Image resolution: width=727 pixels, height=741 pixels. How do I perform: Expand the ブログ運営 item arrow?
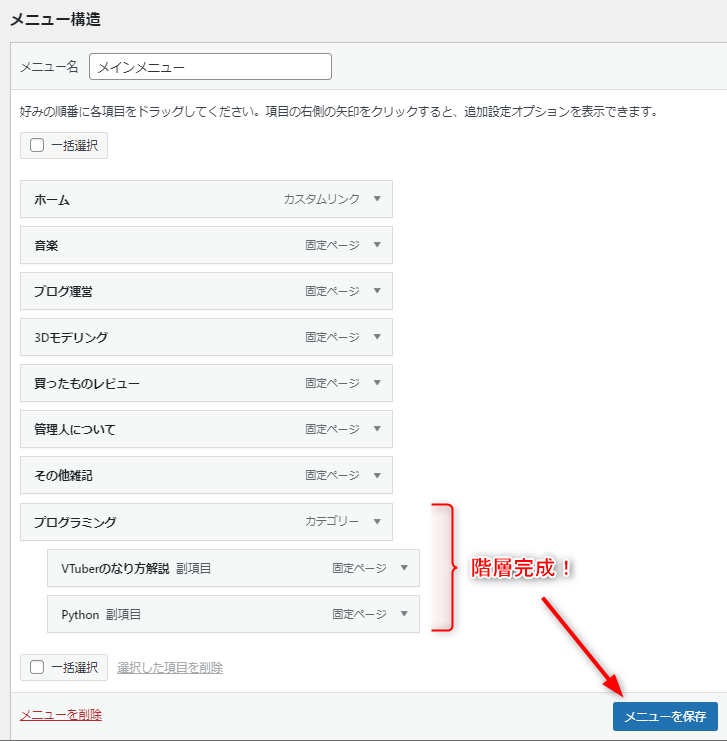click(x=377, y=291)
